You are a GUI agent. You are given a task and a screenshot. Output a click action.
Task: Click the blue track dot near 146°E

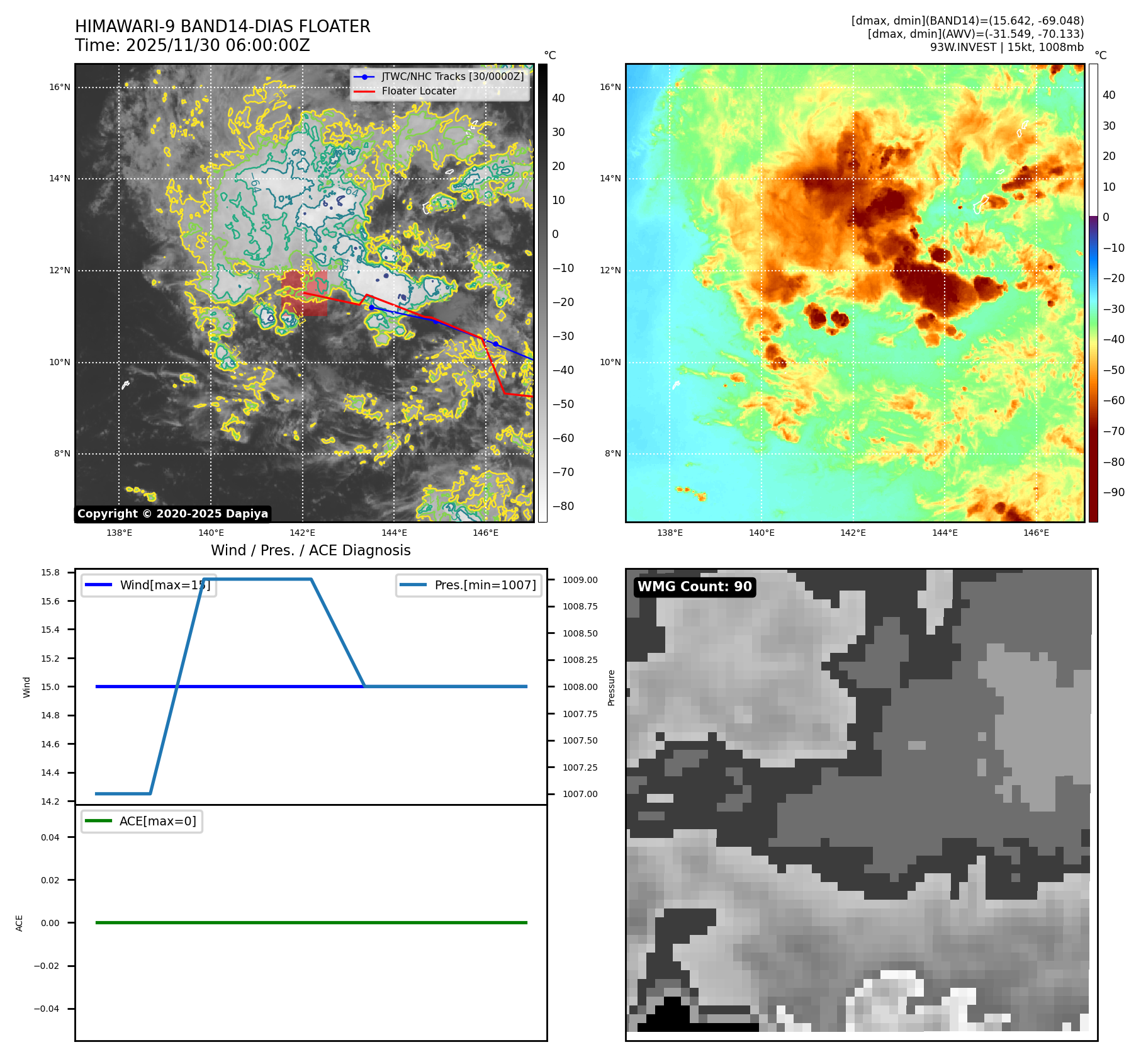pos(496,344)
